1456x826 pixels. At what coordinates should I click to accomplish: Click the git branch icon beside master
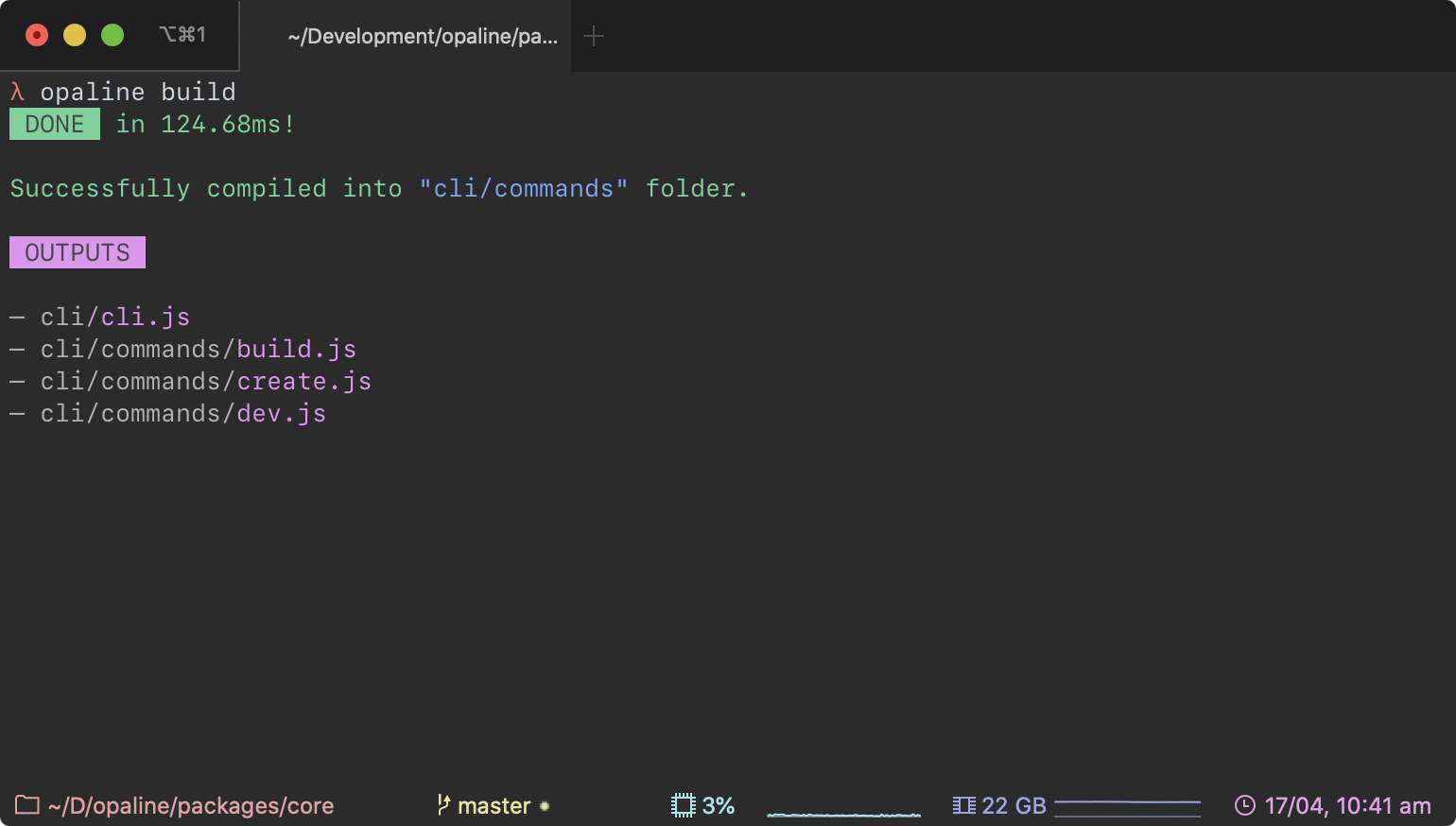pyautogui.click(x=443, y=804)
